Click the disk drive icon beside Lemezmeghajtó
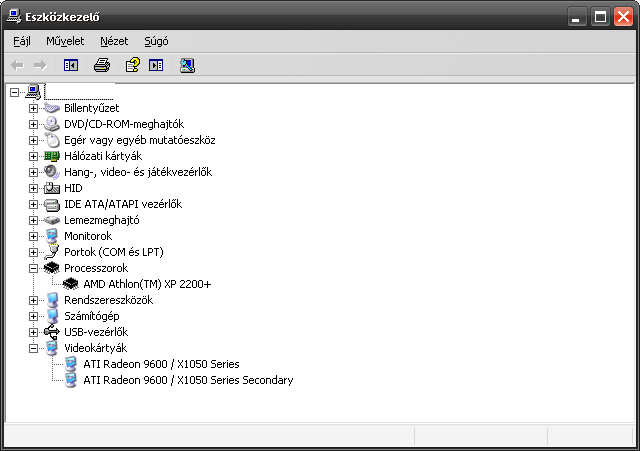640x451 pixels. 52,220
